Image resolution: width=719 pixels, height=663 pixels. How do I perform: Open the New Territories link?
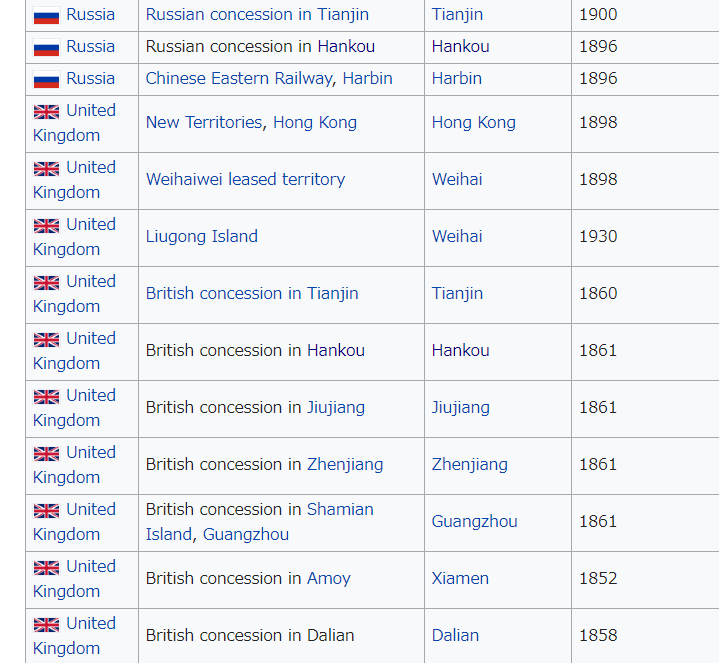point(203,122)
